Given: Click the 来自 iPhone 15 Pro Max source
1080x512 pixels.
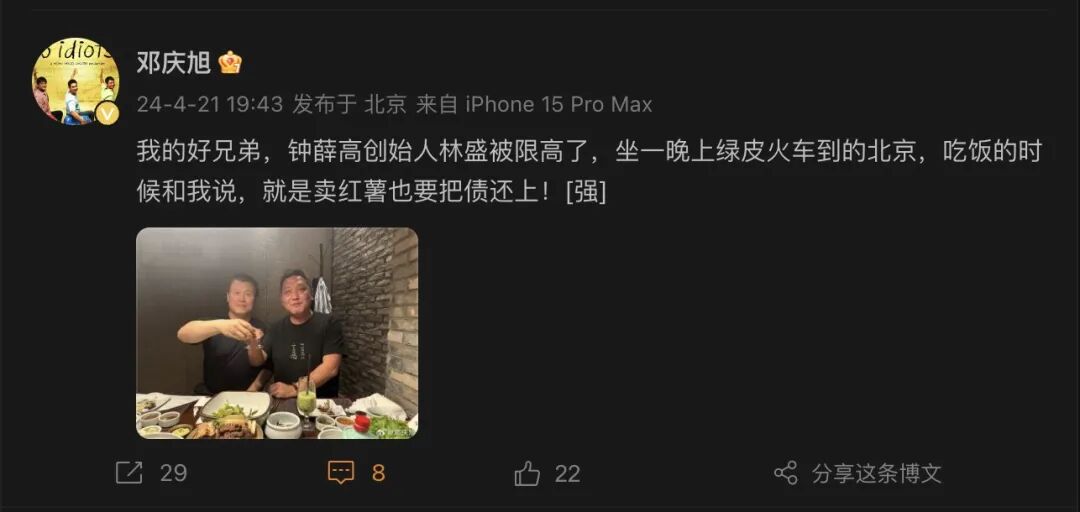Looking at the screenshot, I should [x=534, y=104].
